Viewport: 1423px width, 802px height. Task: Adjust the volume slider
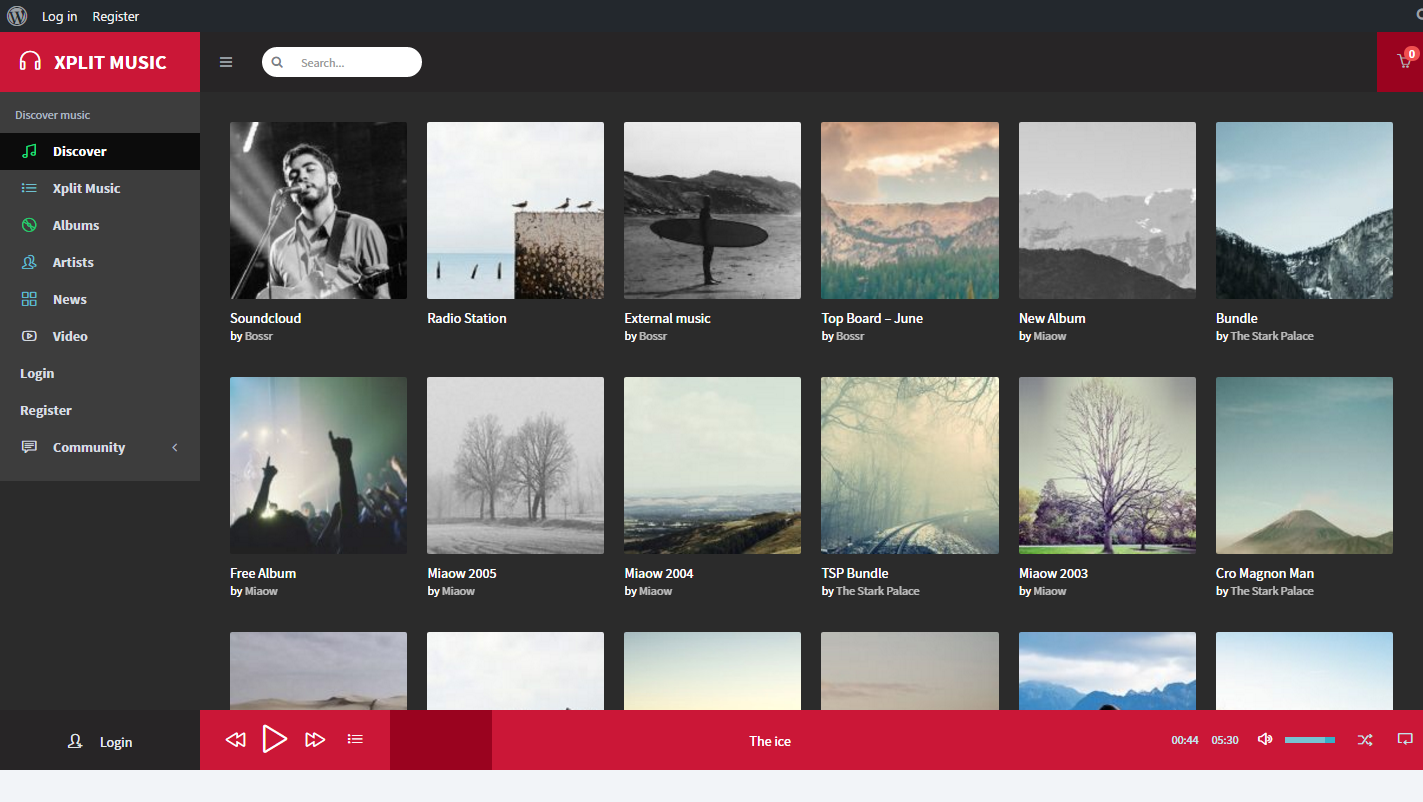tap(1310, 740)
